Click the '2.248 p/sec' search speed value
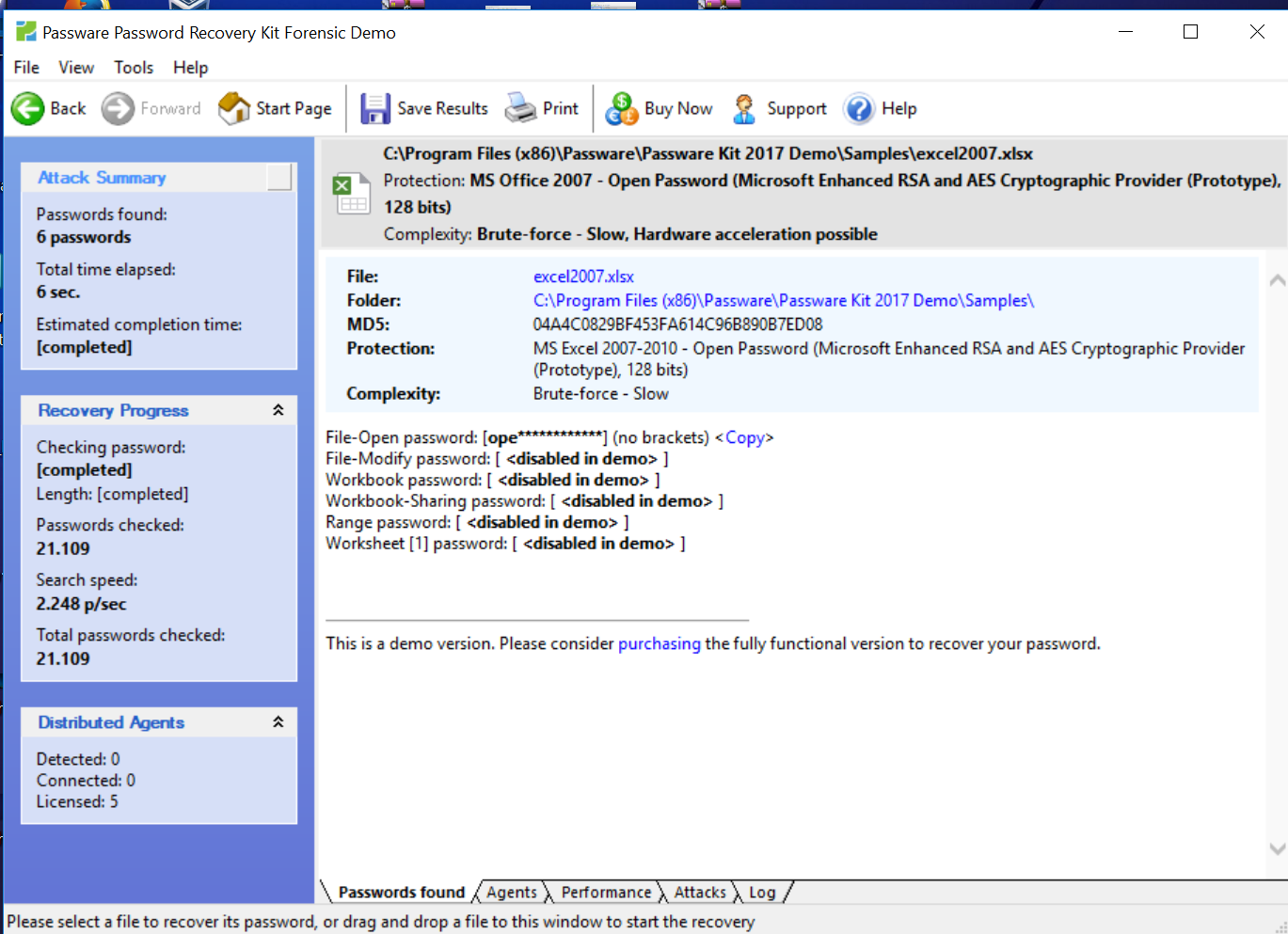 point(81,604)
